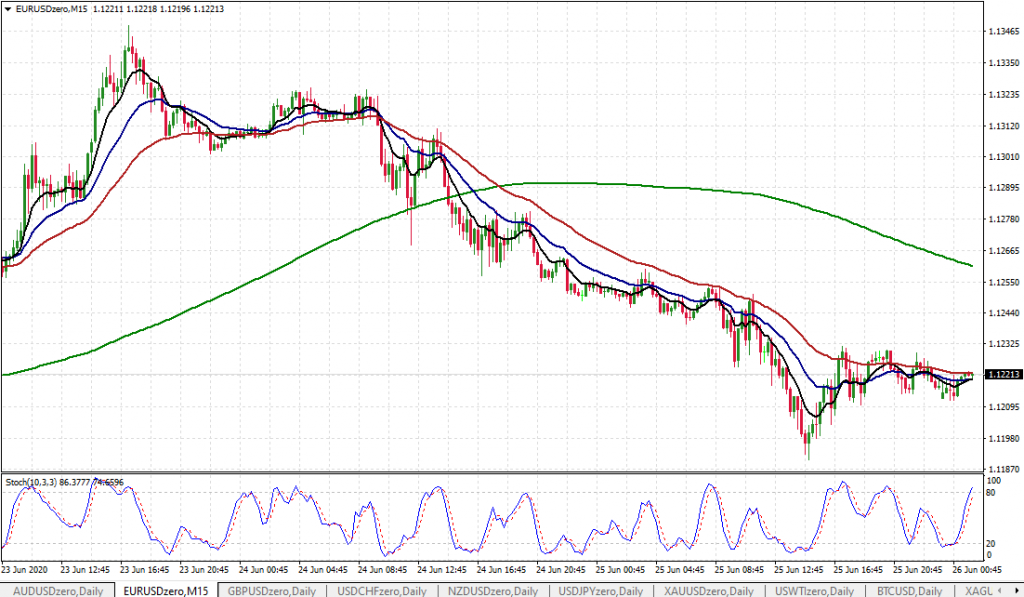This screenshot has height=597, width=1024.
Task: Click the 23 Jun 2020 date on time axis
Action: [25, 569]
